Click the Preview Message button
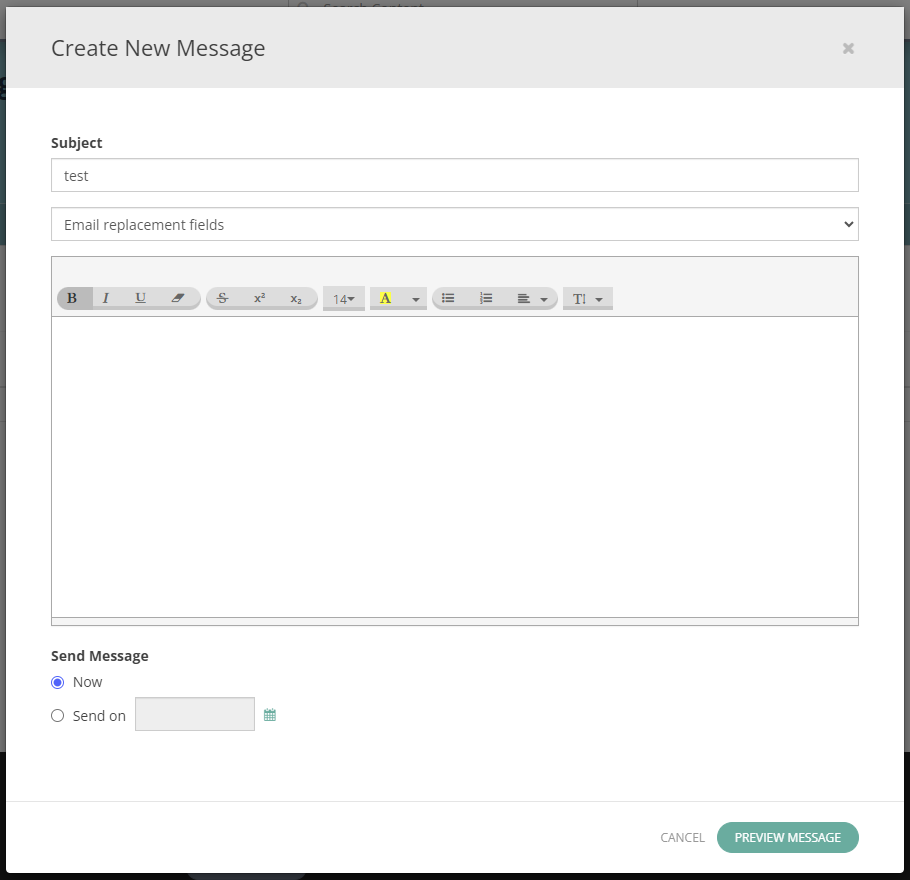910x880 pixels. (787, 837)
